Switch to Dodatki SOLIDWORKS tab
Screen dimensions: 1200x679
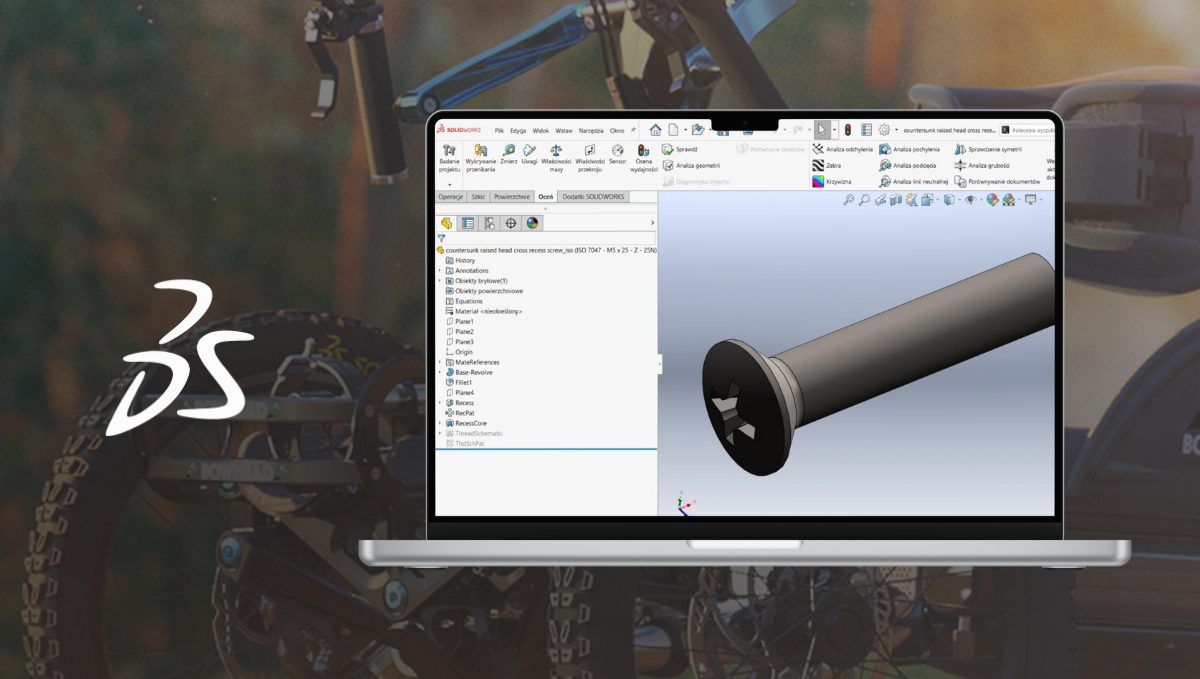coord(593,197)
